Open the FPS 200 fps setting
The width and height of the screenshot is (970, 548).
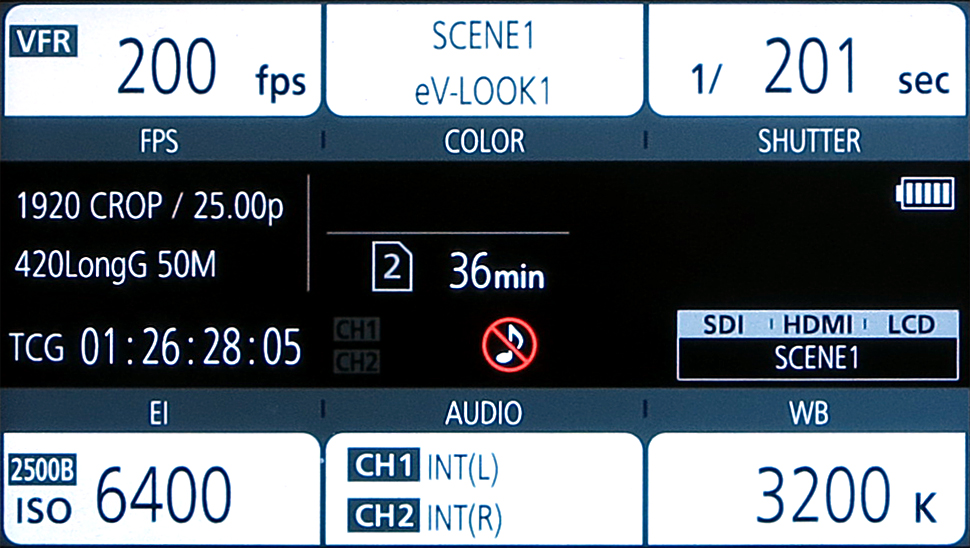tap(162, 60)
